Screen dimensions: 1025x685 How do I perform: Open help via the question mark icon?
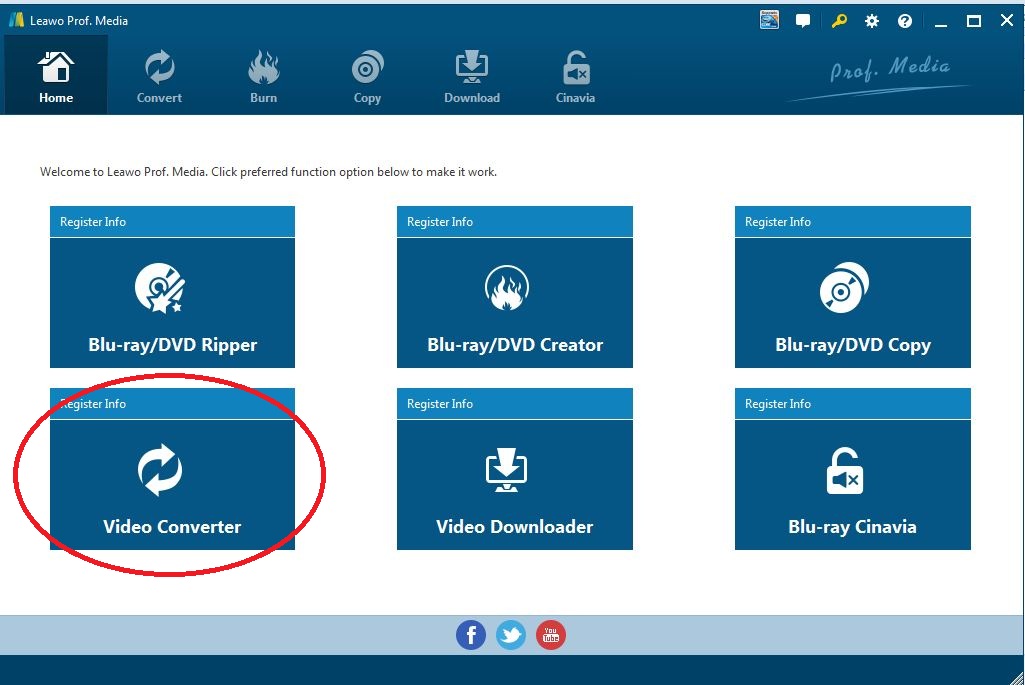[x=905, y=21]
